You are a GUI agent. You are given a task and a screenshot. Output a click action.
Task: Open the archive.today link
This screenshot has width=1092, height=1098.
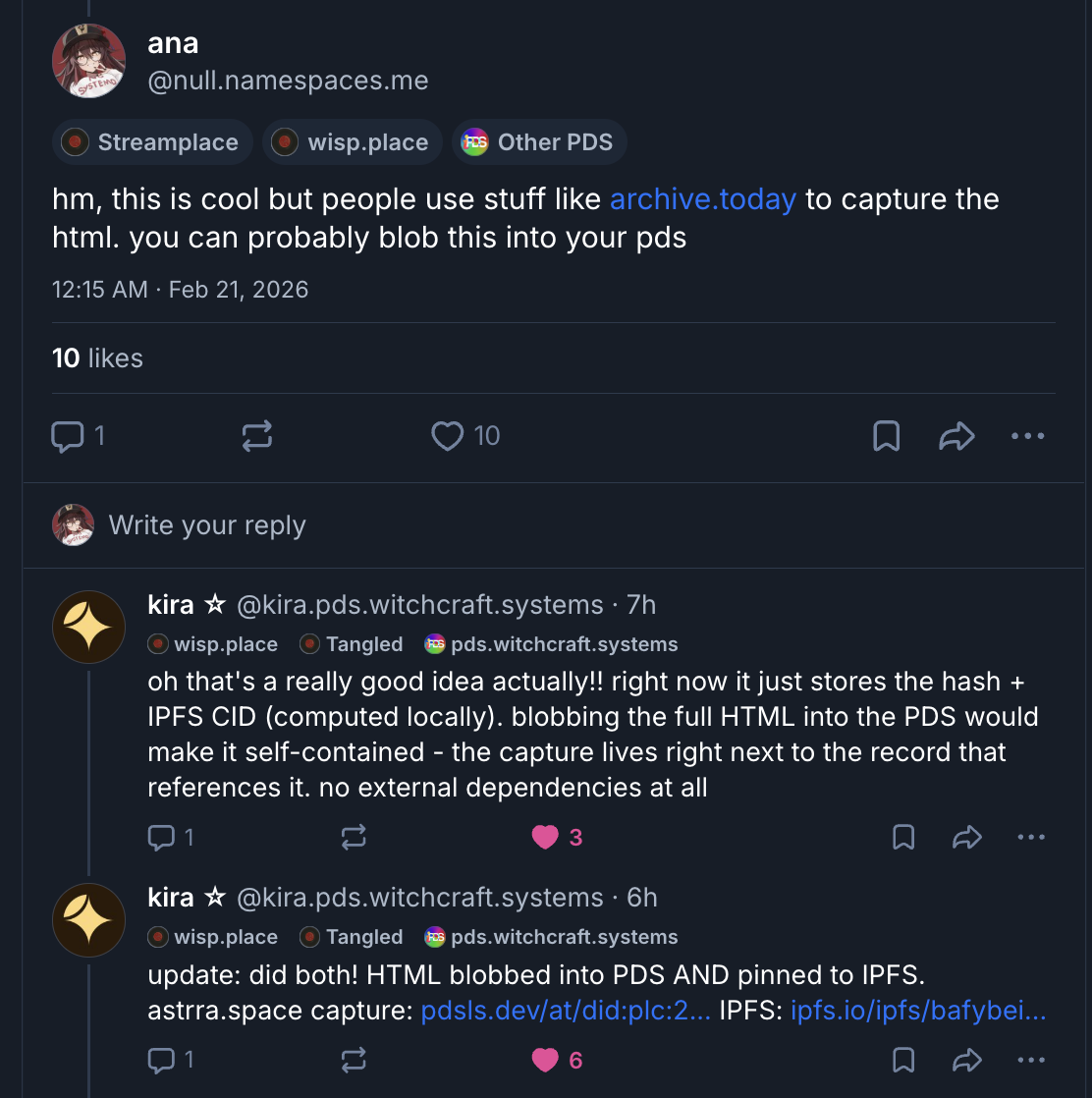[x=702, y=199]
